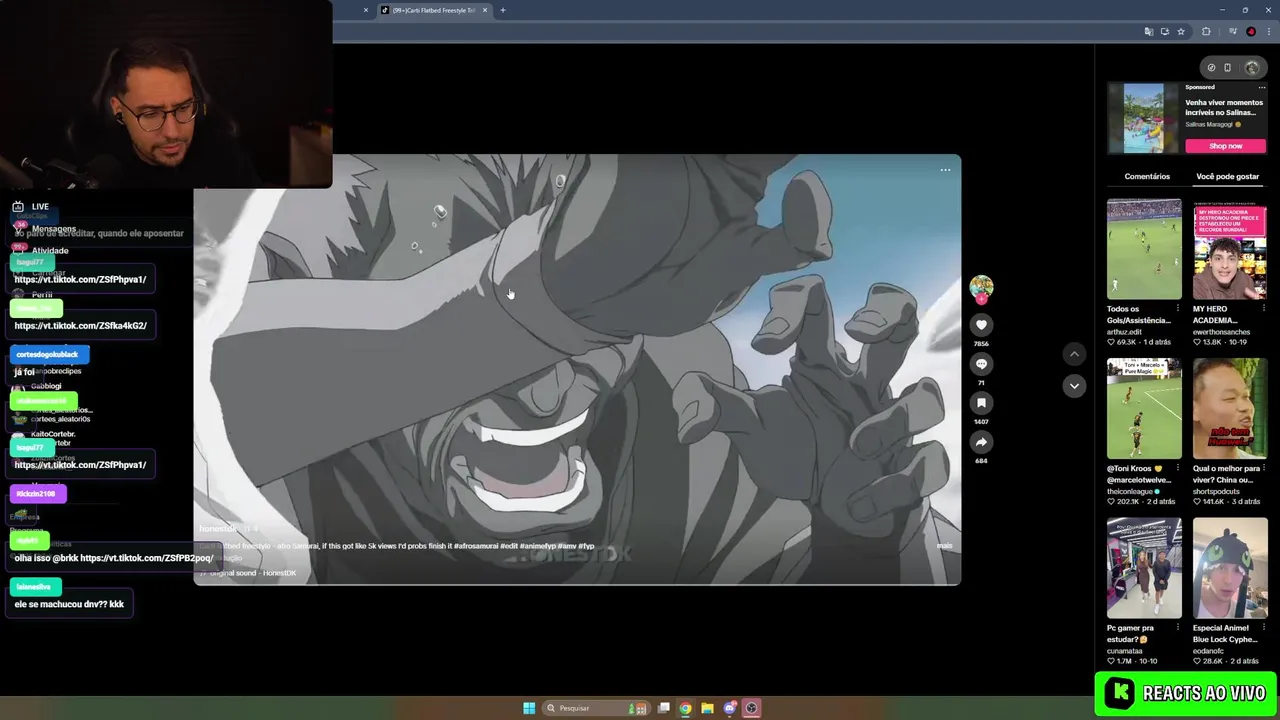Viewport: 1280px width, 720px height.
Task: Save video with the bookmark icon
Action: [x=981, y=403]
